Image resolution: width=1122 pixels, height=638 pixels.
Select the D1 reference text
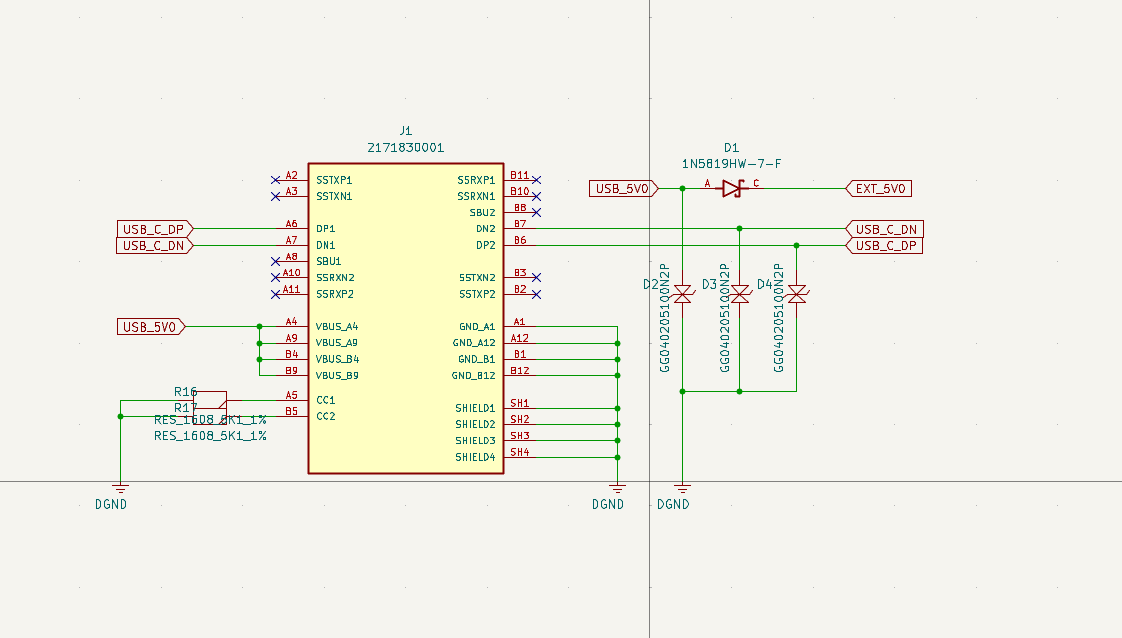731,148
